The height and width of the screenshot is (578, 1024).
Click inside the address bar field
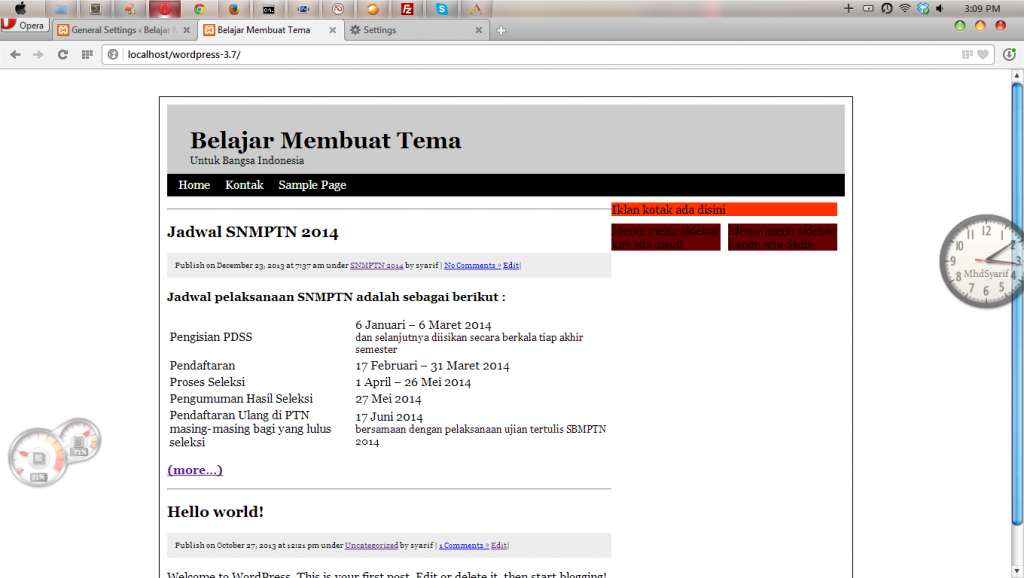pyautogui.click(x=300, y=56)
